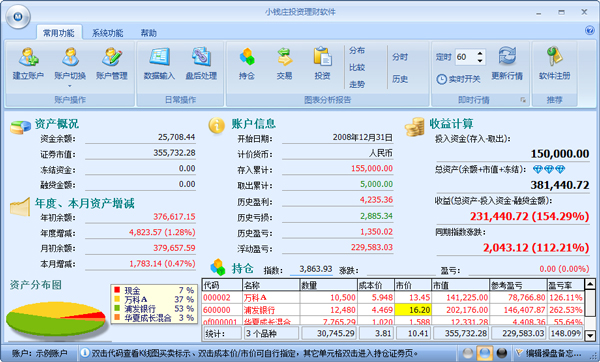Expand the 即时行情 group dialog launcher
This screenshot has height=362, width=600.
pyautogui.click(x=523, y=100)
